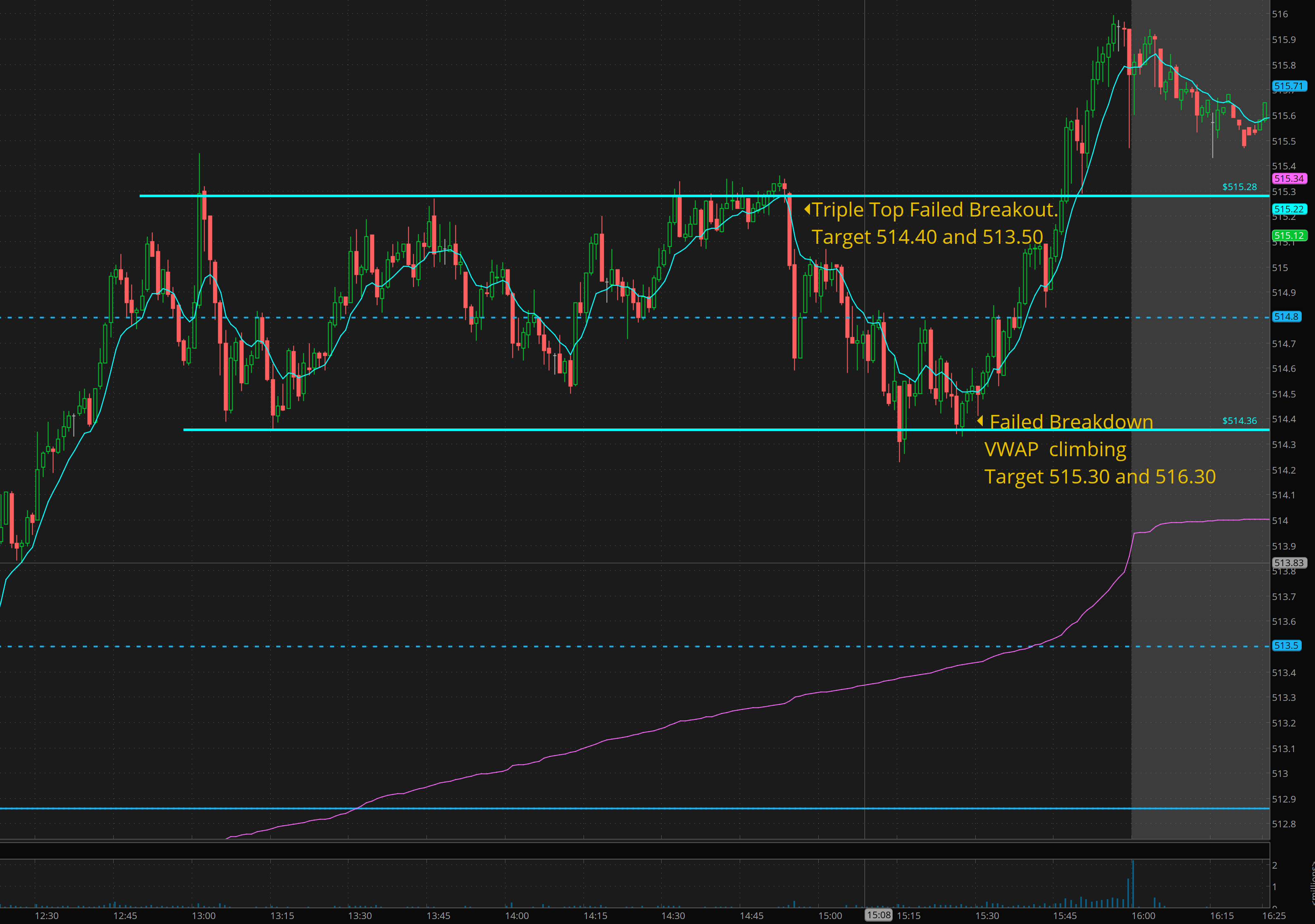Viewport: 1315px width, 924px height.
Task: Select the 514.8 dashed line price tag
Action: [1286, 317]
